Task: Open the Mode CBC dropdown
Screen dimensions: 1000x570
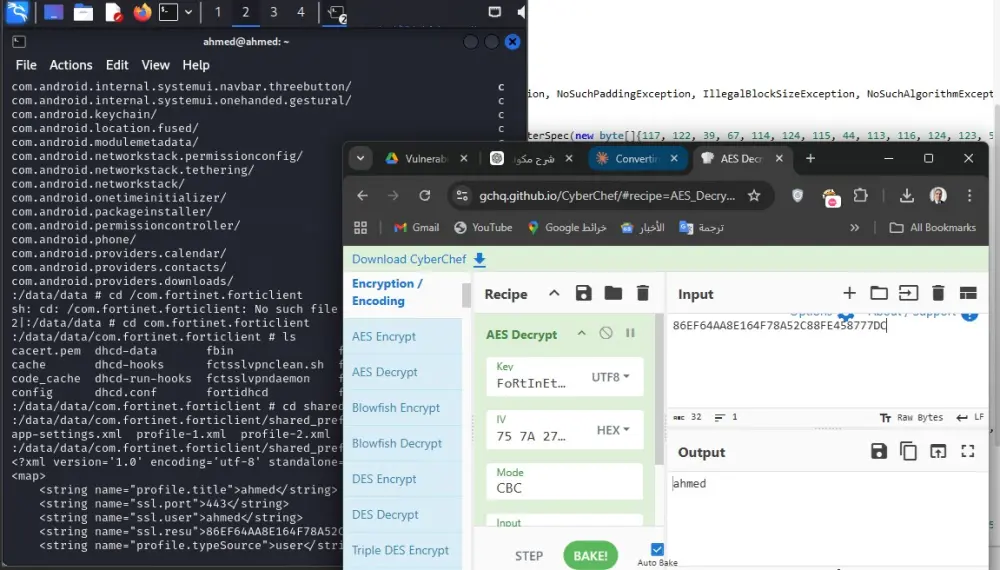Action: (564, 481)
